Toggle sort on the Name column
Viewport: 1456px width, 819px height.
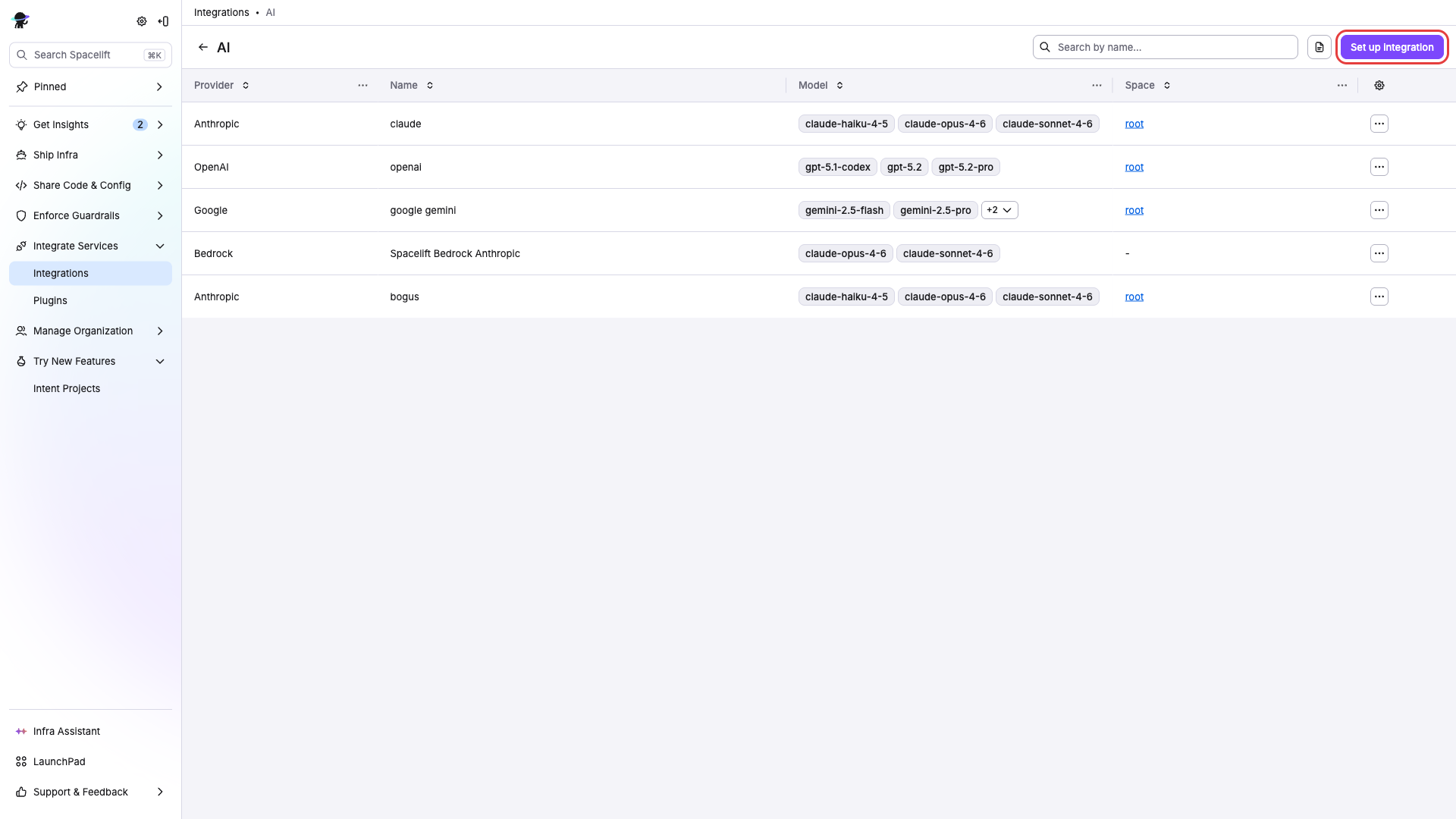[x=430, y=85]
